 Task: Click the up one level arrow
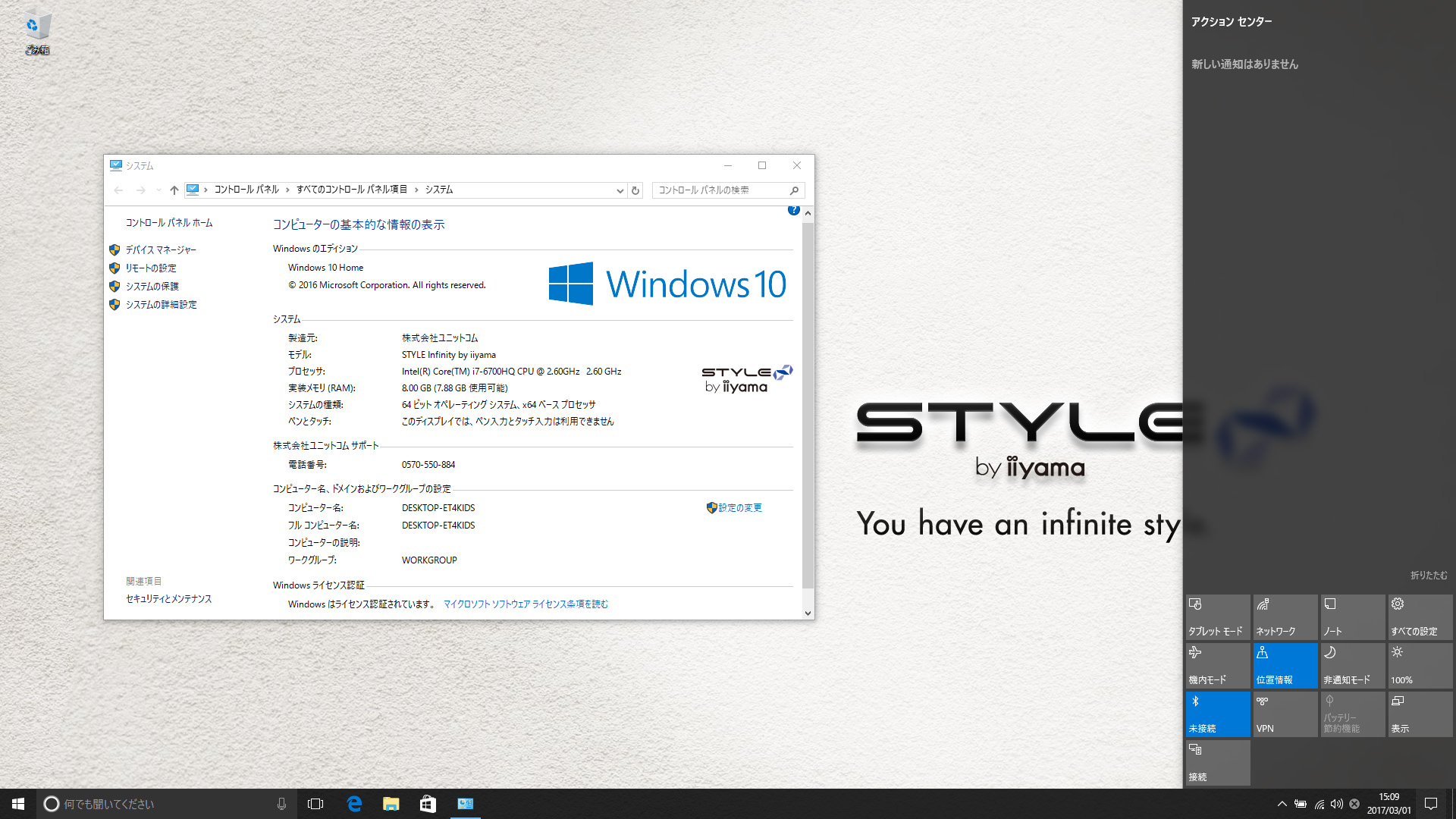pos(174,190)
